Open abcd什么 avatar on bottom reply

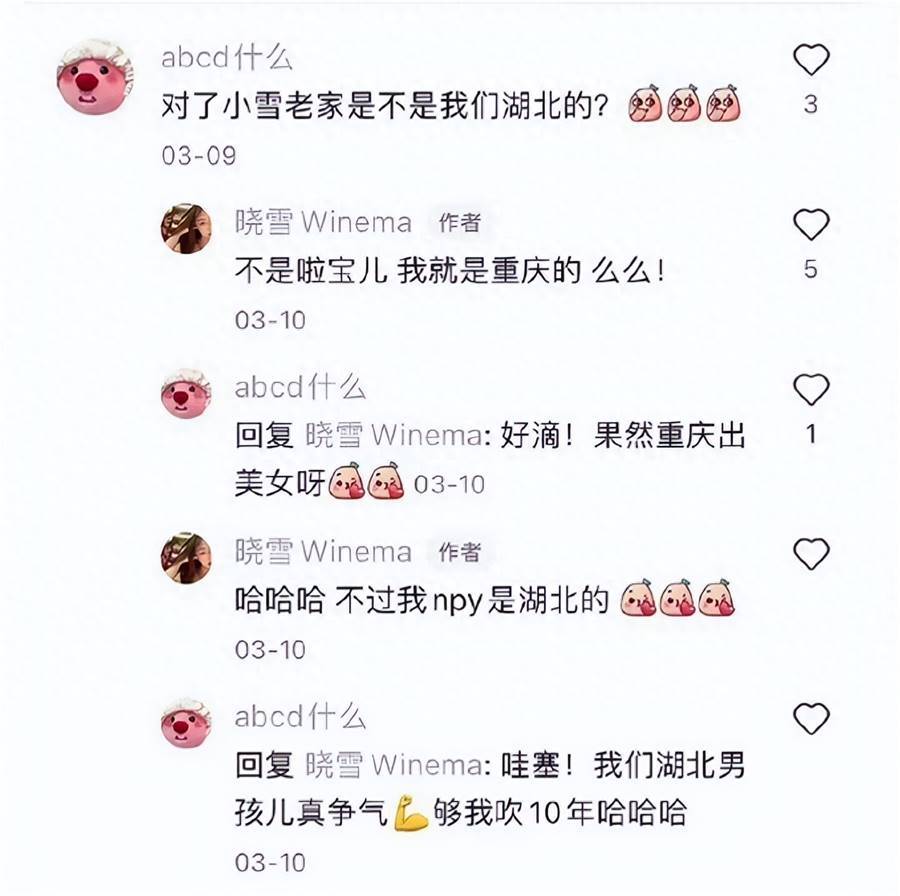coord(186,723)
